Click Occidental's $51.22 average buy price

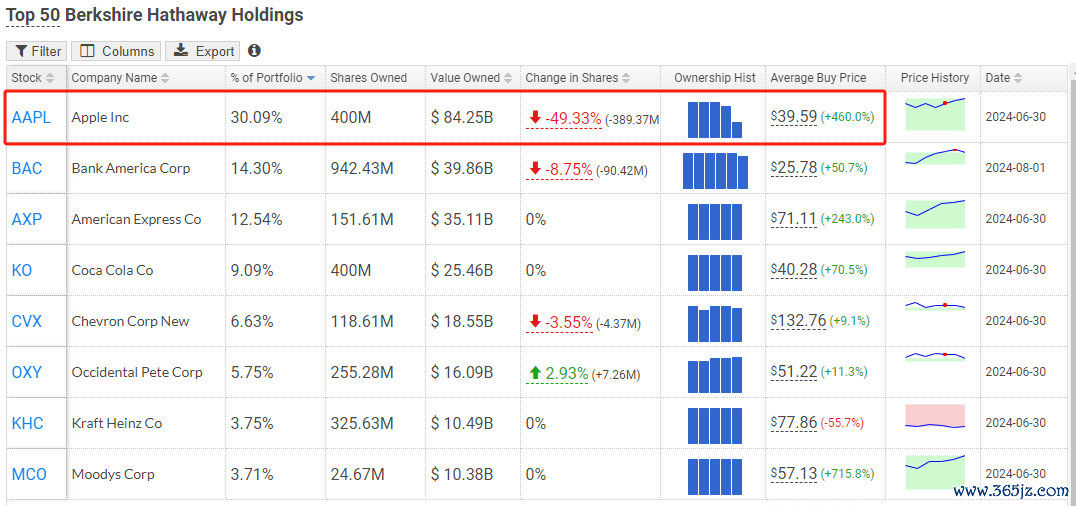pos(794,371)
